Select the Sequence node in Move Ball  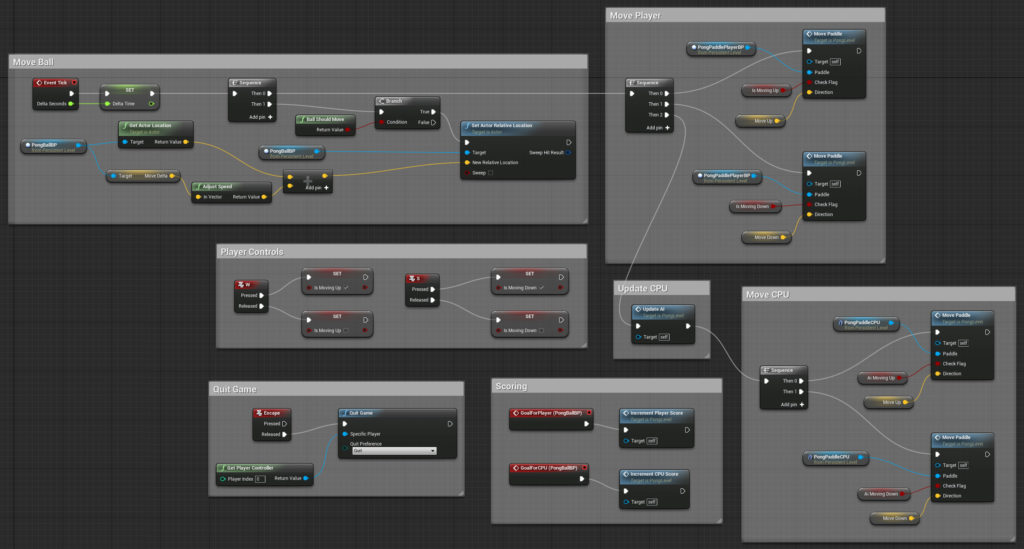(252, 100)
